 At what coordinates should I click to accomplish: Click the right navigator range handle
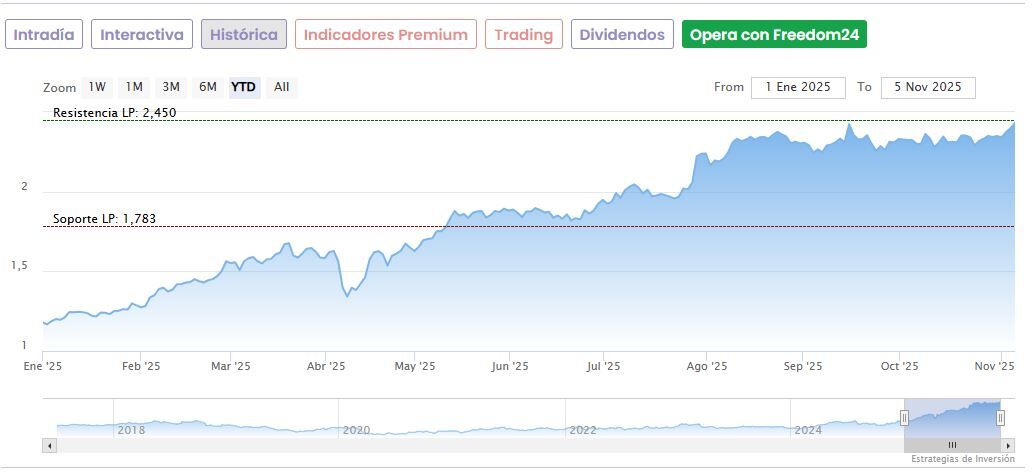pos(1000,418)
